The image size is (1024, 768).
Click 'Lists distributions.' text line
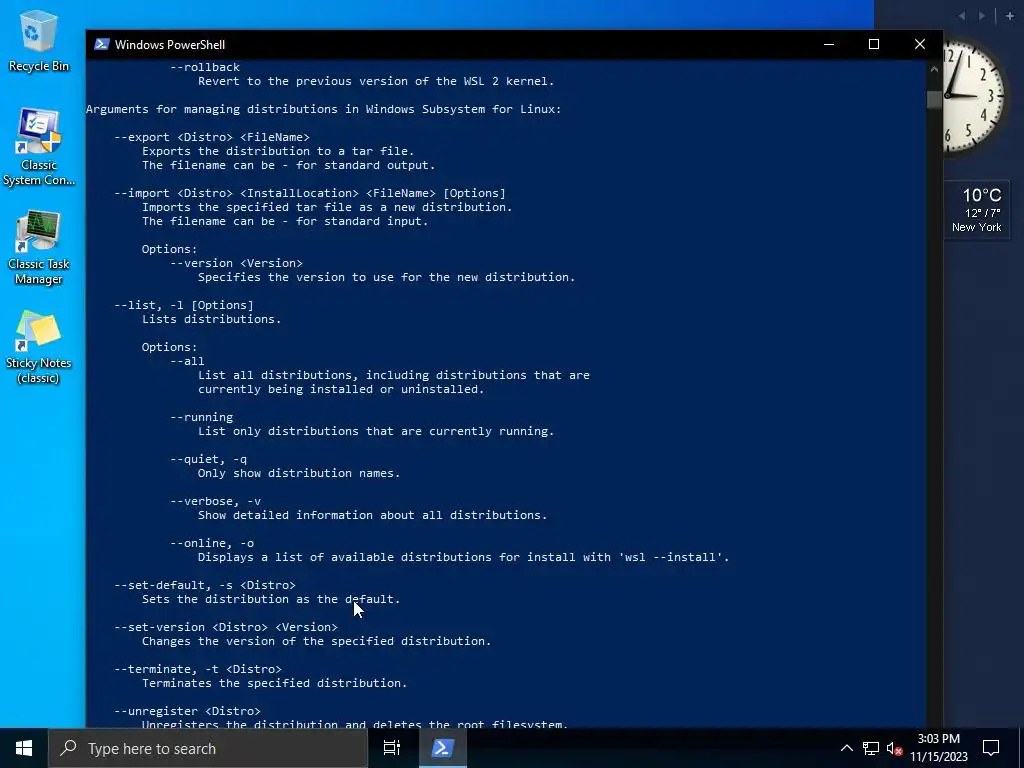click(x=212, y=319)
